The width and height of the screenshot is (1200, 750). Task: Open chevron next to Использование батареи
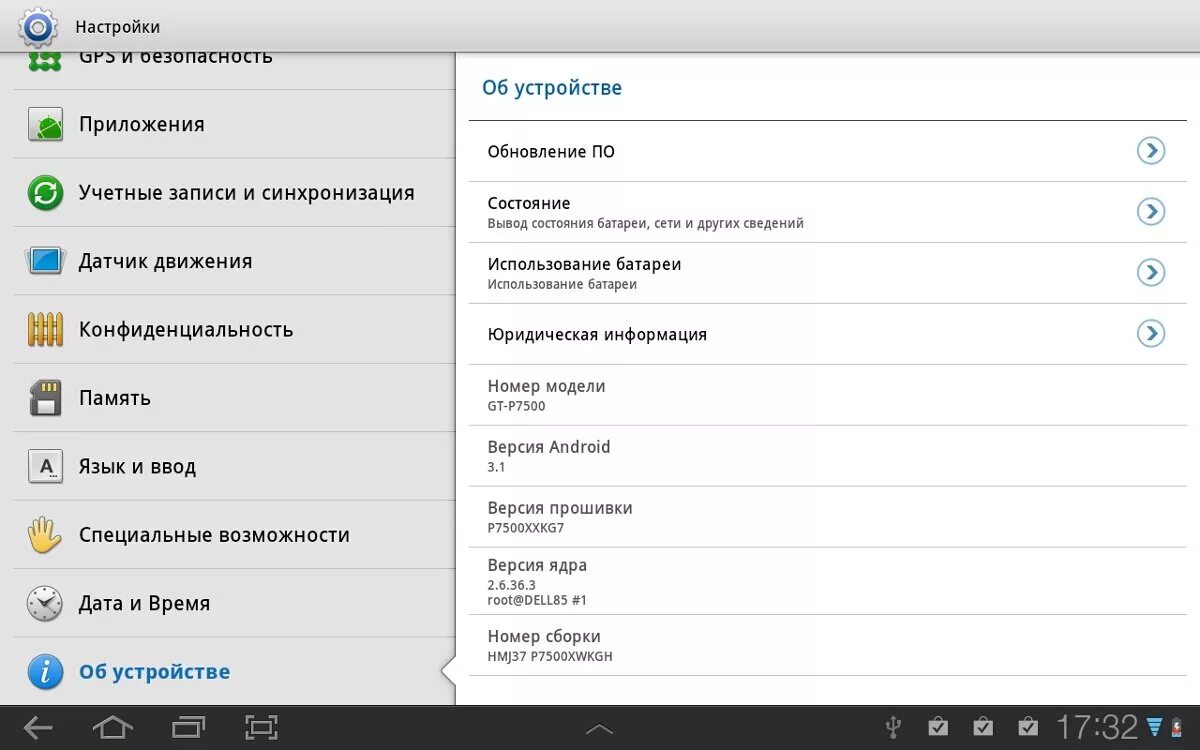(x=1151, y=273)
